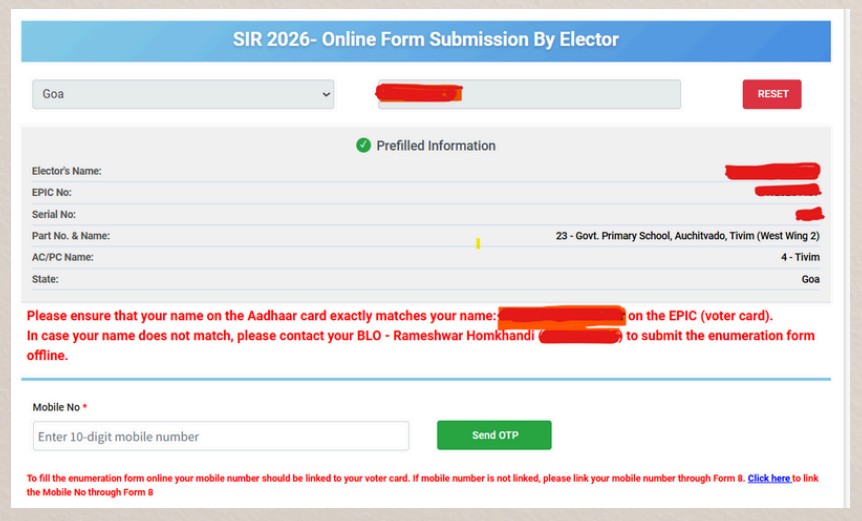Open the 'Click here' Form 8 link
The height and width of the screenshot is (521, 862).
769,479
